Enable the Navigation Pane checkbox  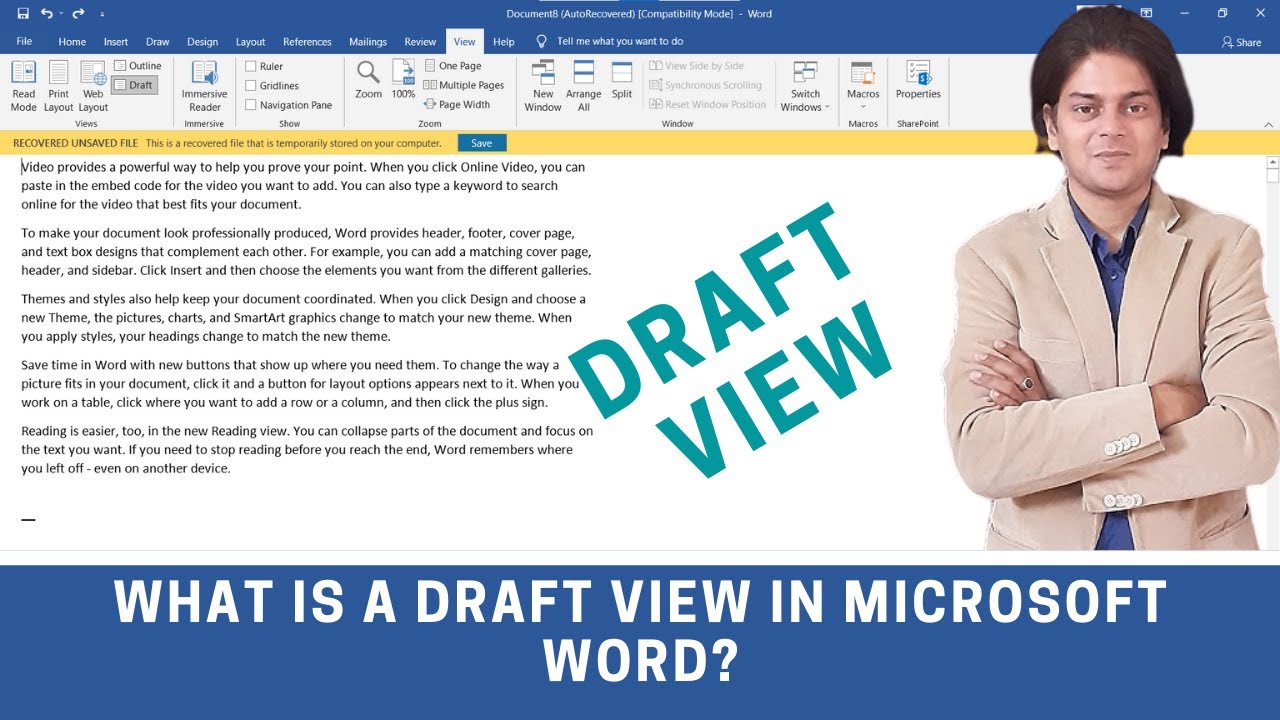[x=251, y=105]
